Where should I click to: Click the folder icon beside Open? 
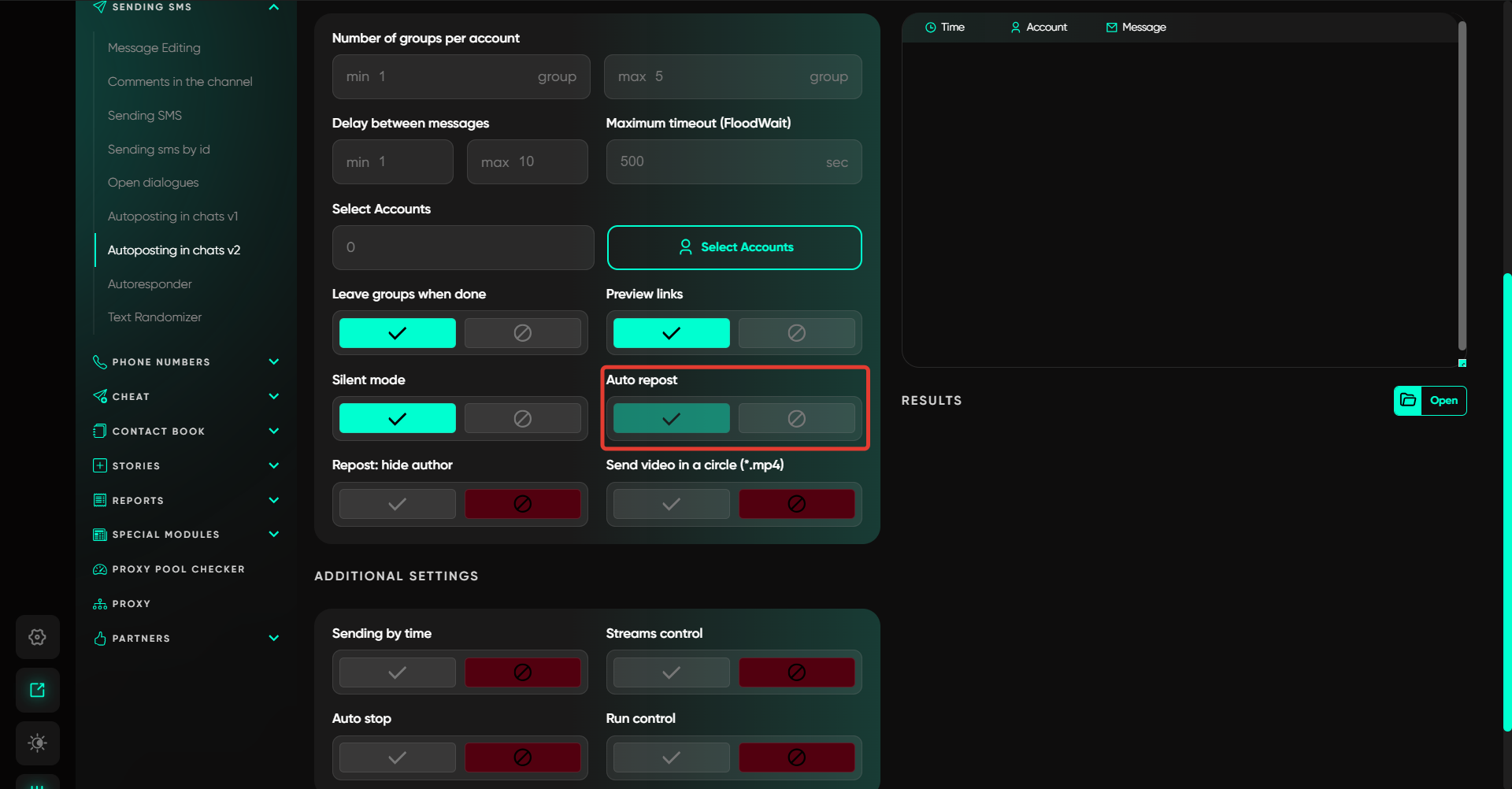click(1408, 400)
